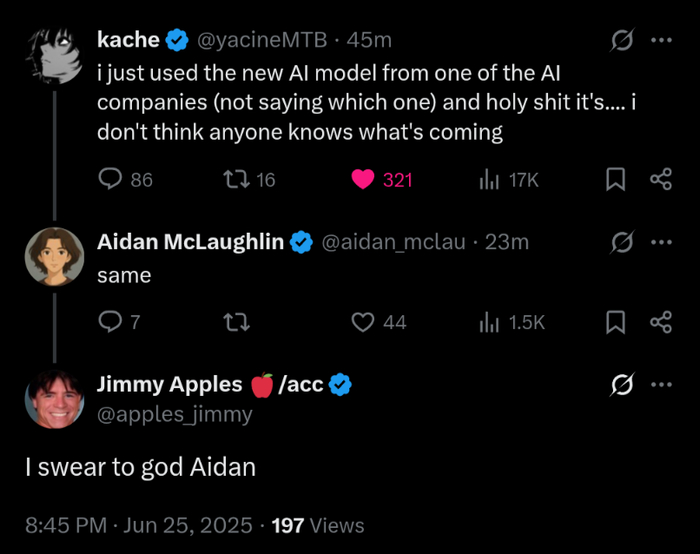Retweet kache's post with 16 reposts
This screenshot has height=554, width=700.
(236, 180)
